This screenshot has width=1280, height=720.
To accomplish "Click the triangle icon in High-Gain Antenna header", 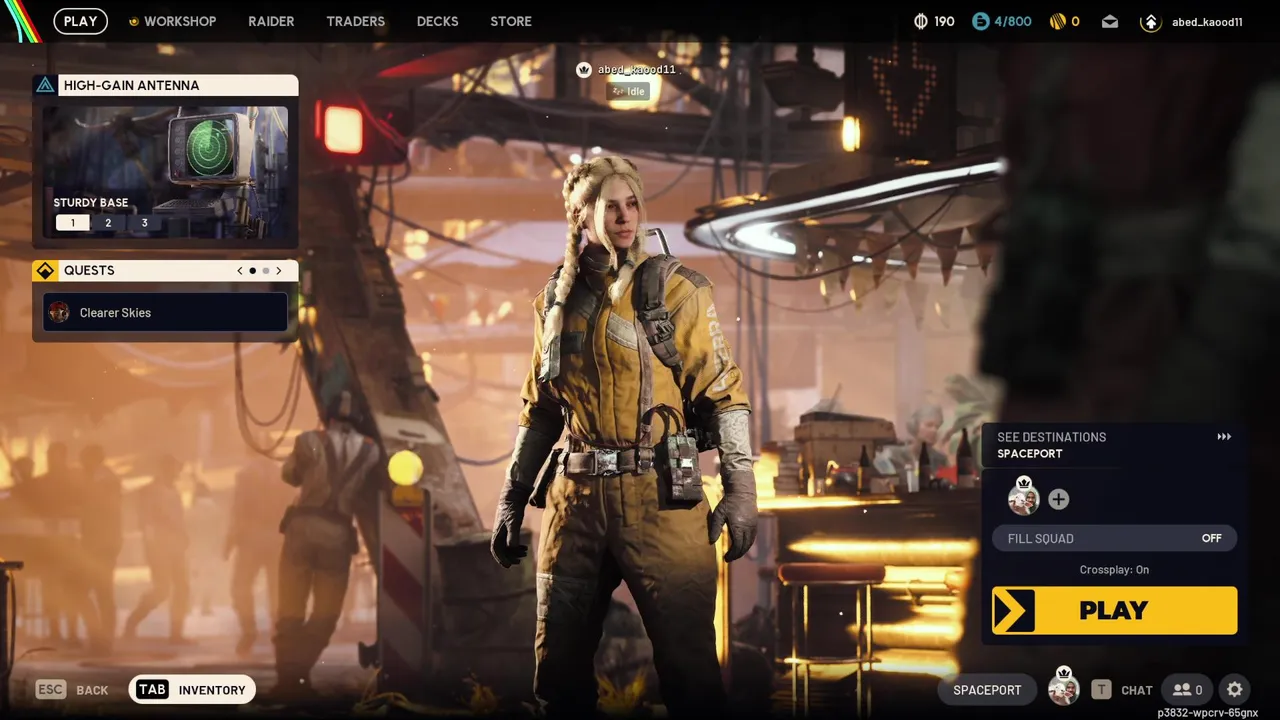I will coord(45,85).
